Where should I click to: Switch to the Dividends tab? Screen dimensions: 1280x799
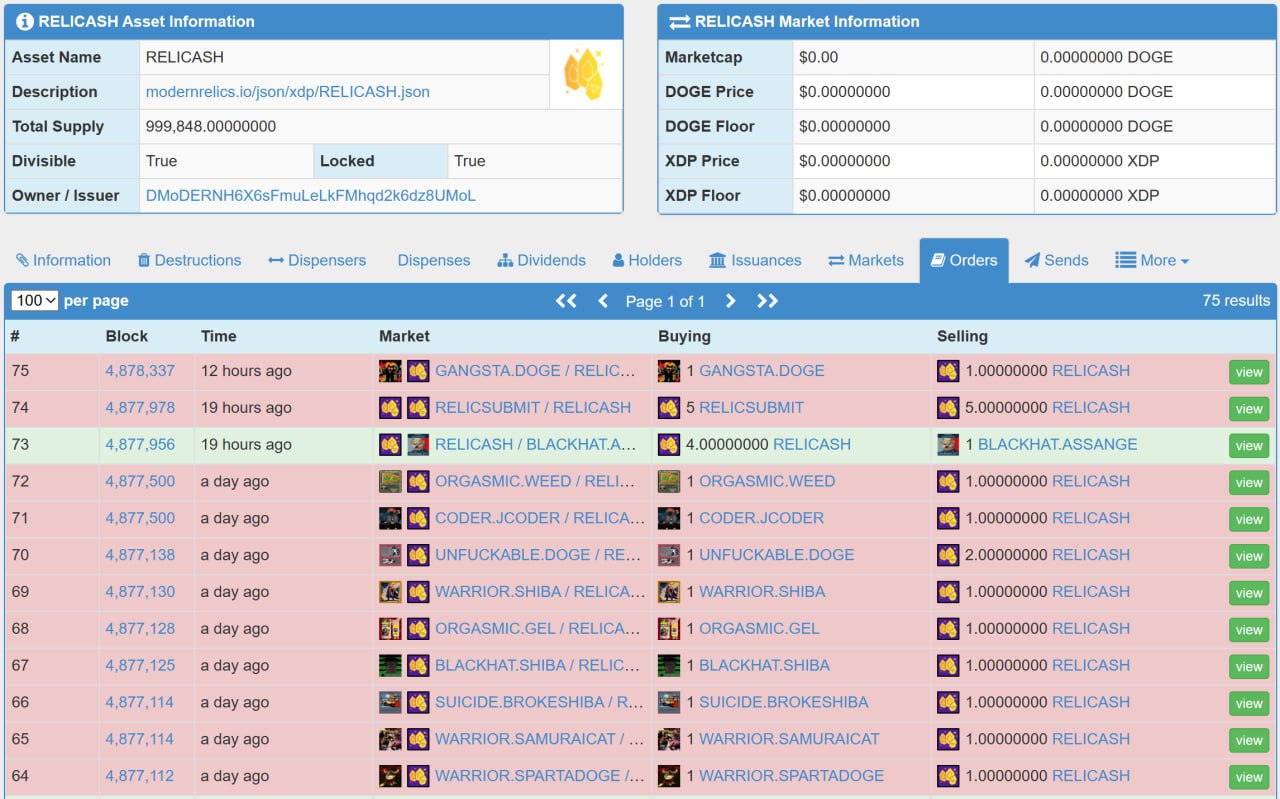click(x=541, y=260)
